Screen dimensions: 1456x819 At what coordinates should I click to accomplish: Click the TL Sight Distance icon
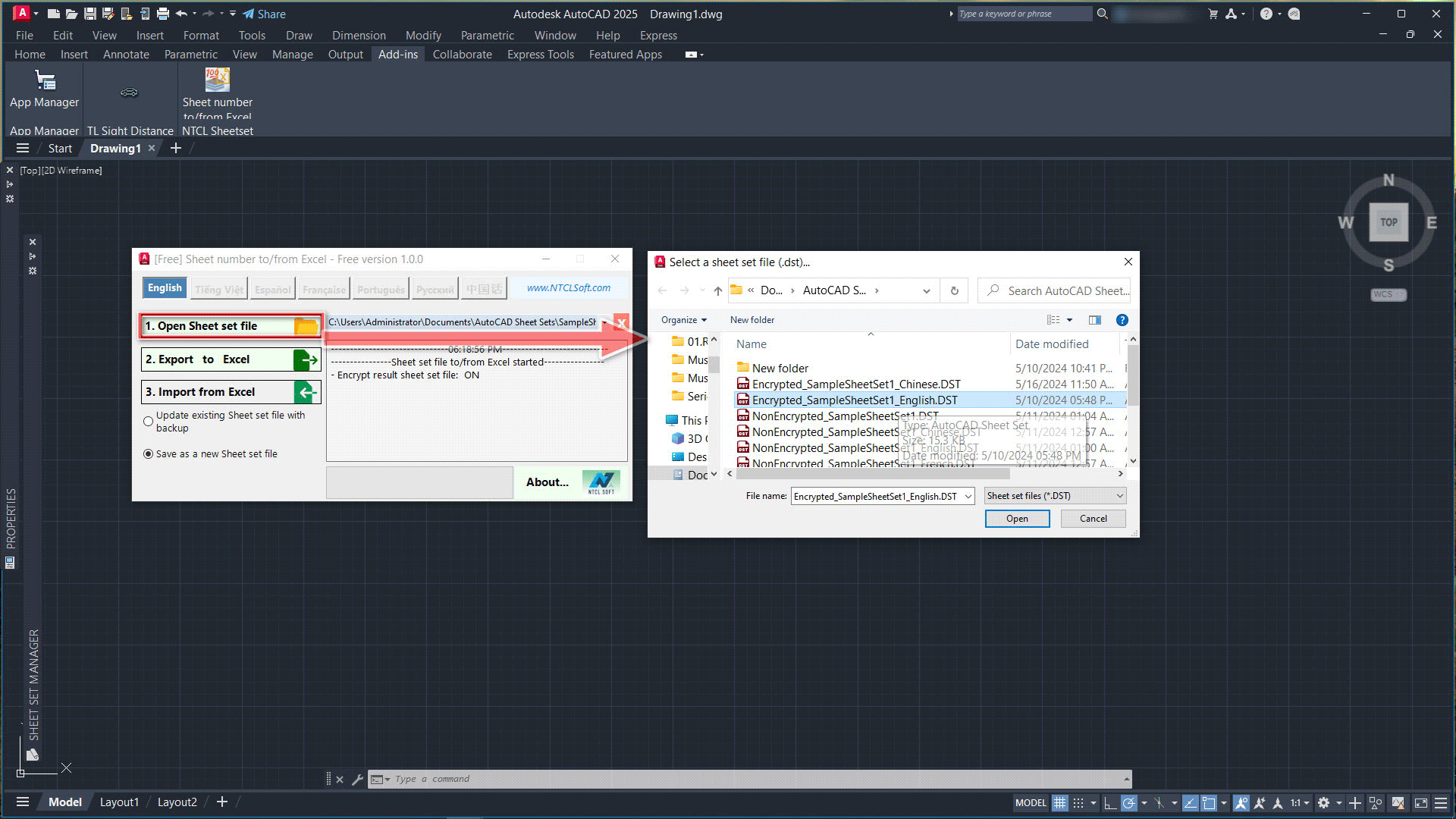click(129, 93)
